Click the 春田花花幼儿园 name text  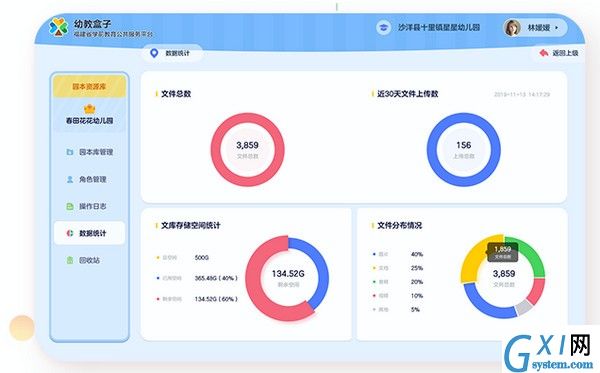click(89, 121)
